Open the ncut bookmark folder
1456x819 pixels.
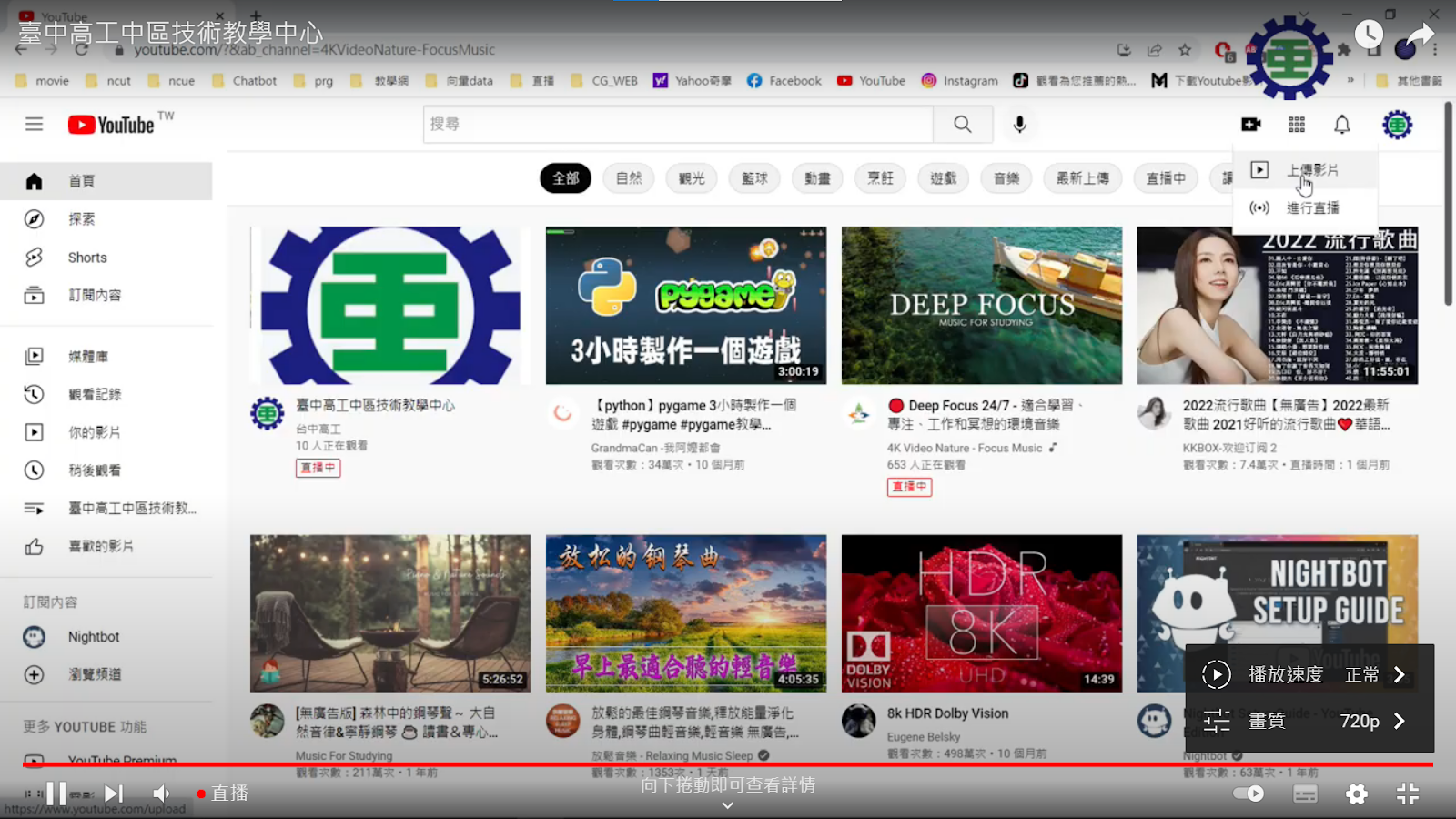coord(108,81)
